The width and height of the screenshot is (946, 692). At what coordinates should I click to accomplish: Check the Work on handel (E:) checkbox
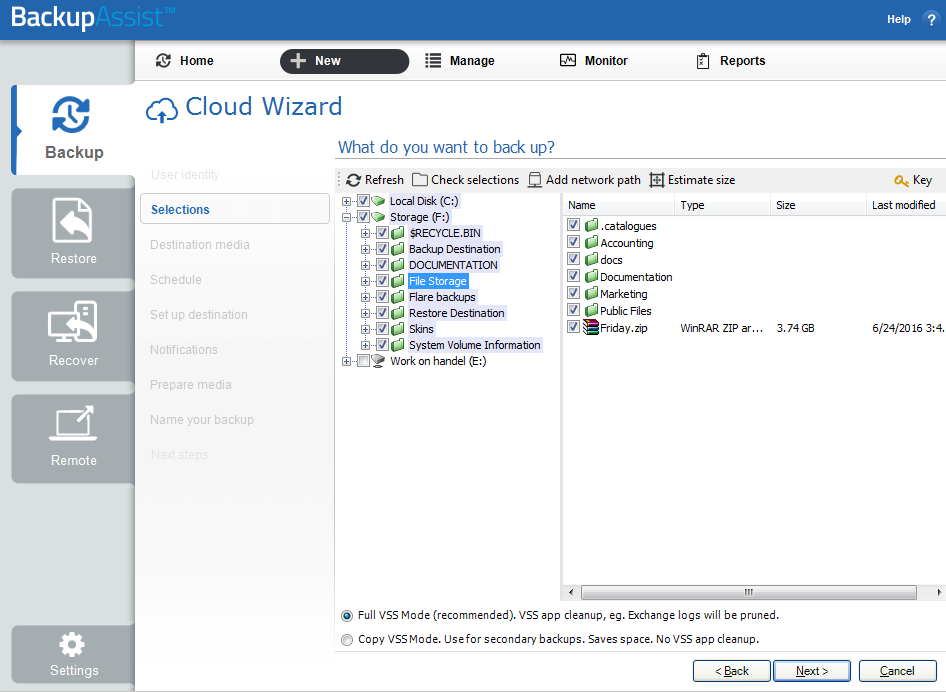(x=363, y=361)
